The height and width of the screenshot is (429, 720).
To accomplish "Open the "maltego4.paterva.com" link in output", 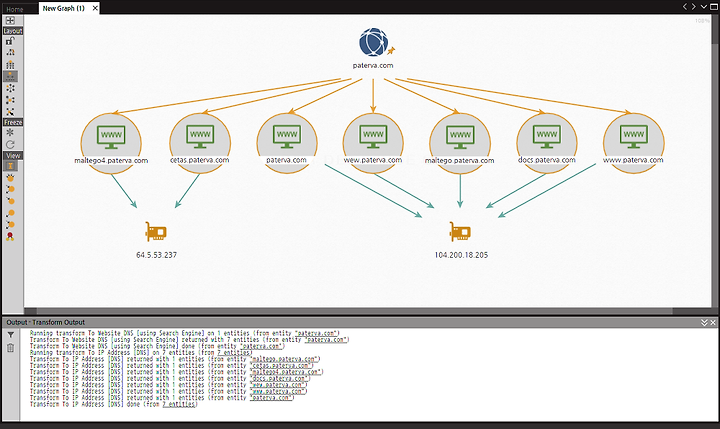I will click(286, 372).
